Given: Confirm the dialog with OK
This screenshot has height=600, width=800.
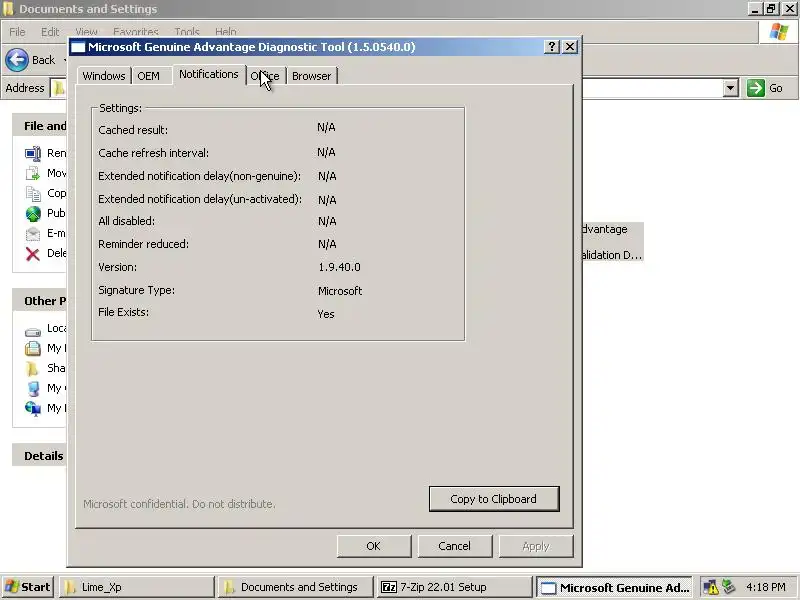Looking at the screenshot, I should [x=373, y=546].
